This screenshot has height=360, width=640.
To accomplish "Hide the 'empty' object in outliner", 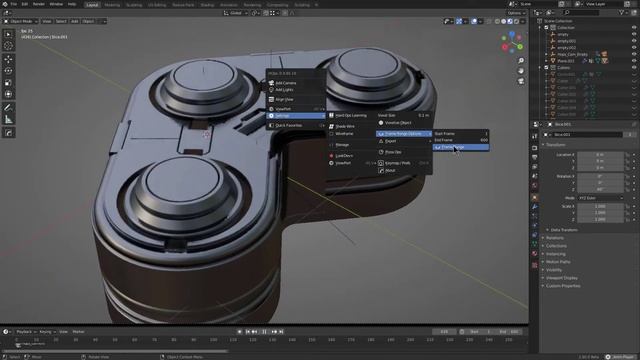I will tap(634, 34).
